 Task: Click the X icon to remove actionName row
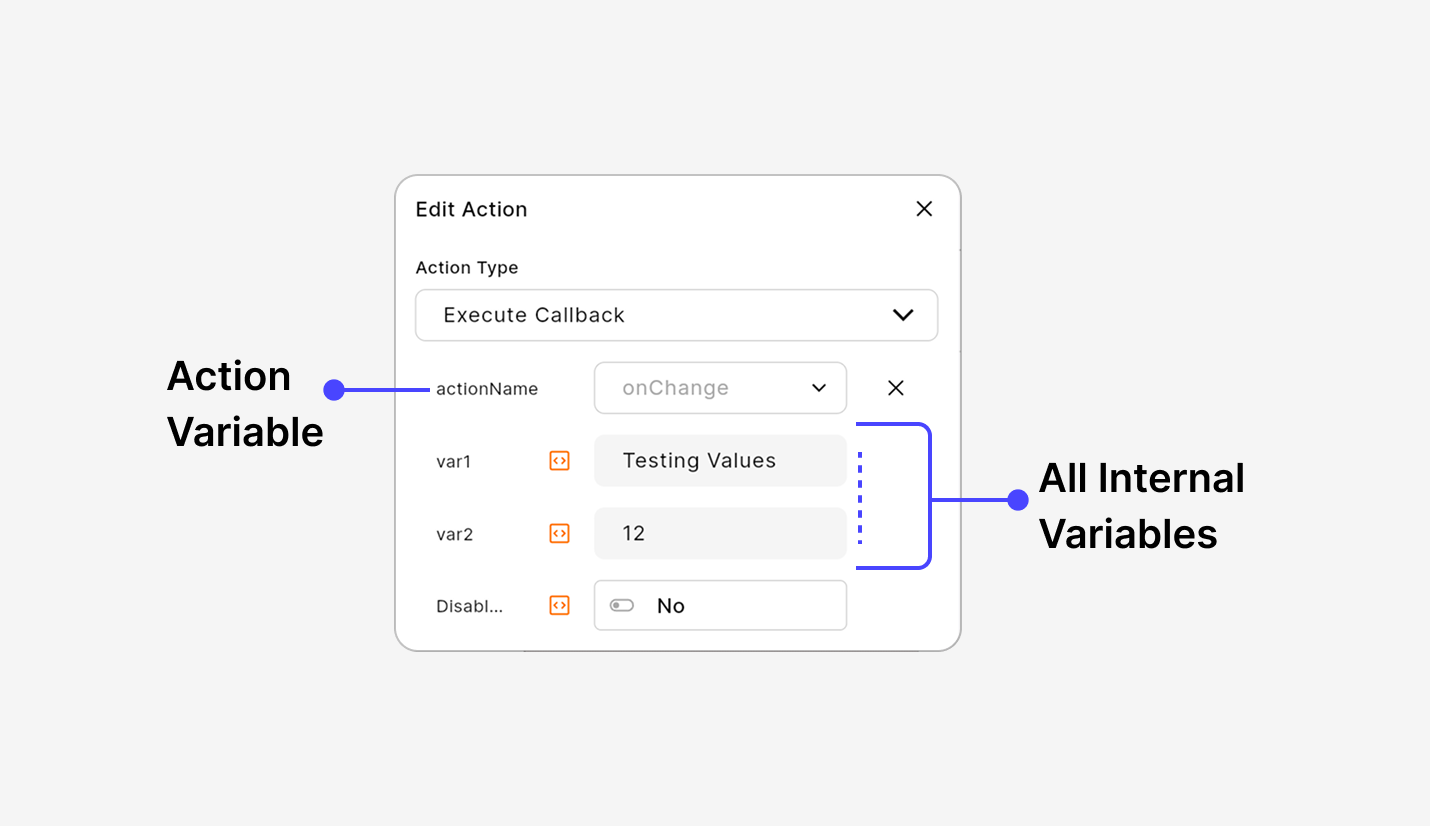point(895,388)
